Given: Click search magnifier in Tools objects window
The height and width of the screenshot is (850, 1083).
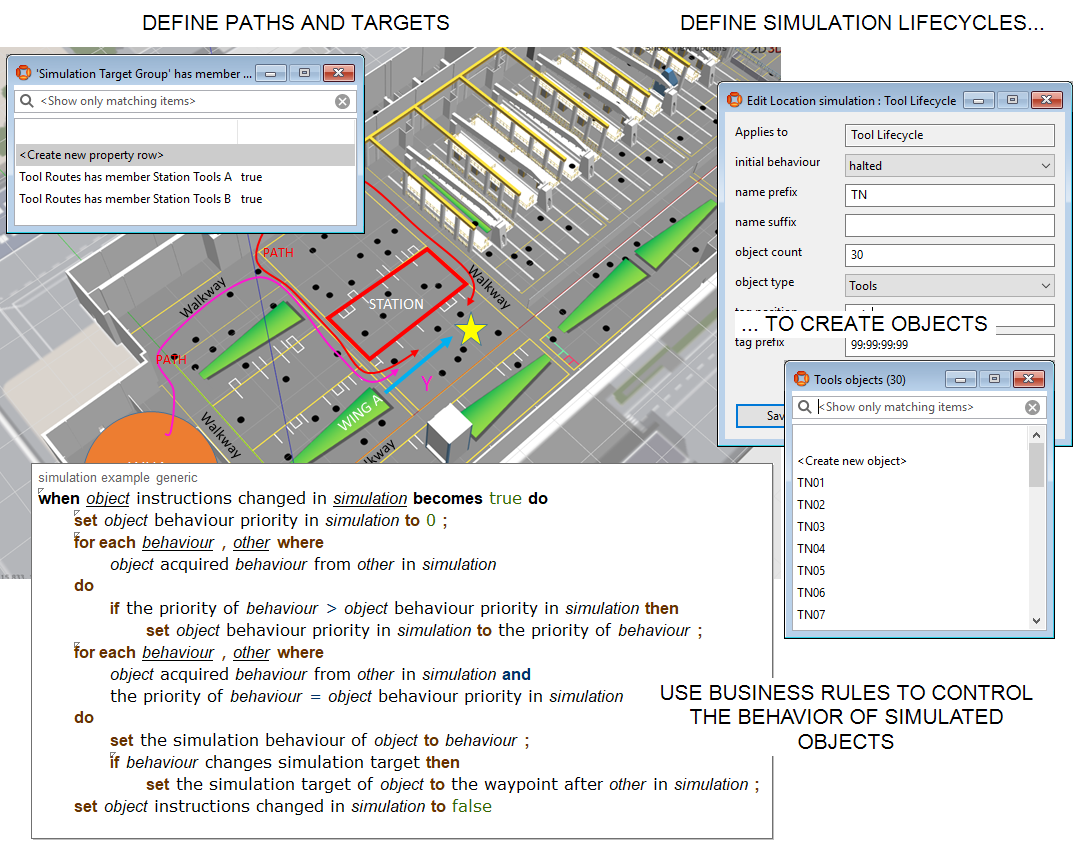Looking at the screenshot, I should [805, 407].
